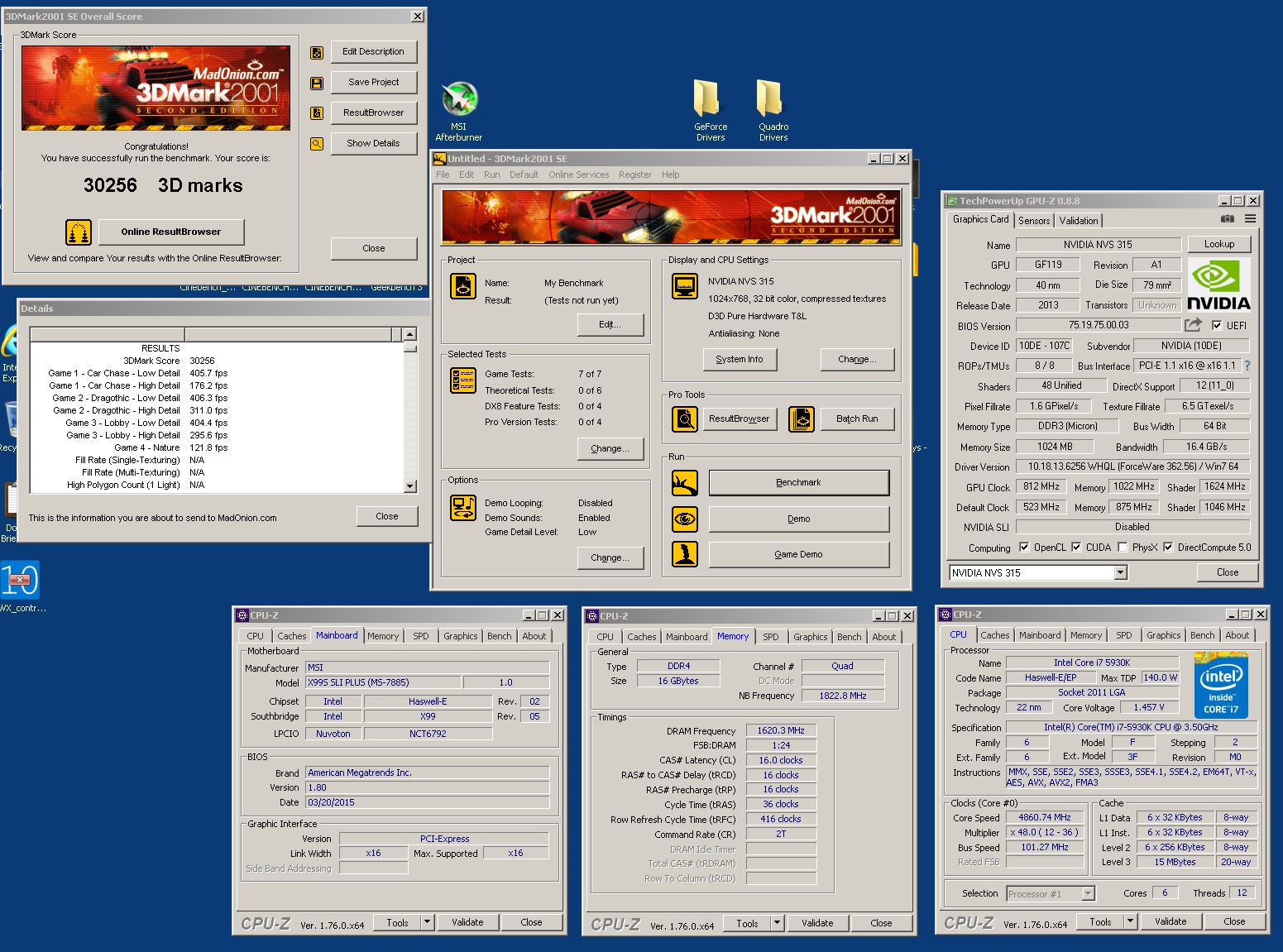The image size is (1283, 952).
Task: Click the Show Details button
Action: pyautogui.click(x=373, y=143)
